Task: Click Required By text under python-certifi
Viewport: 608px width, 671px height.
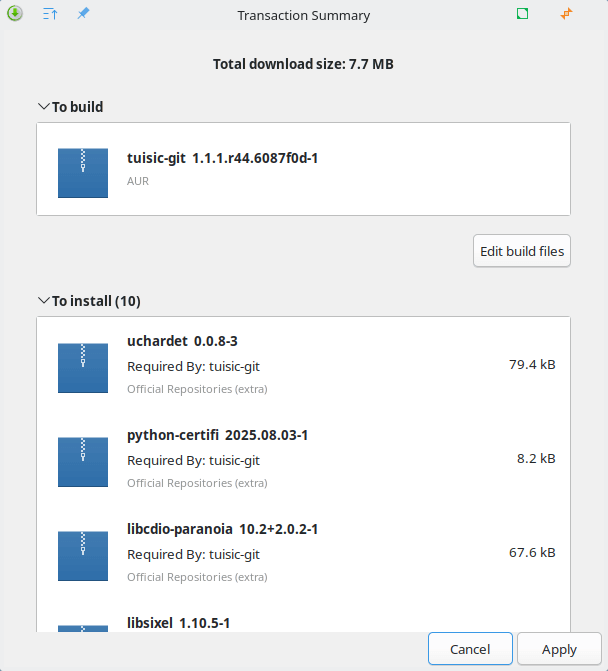Action: coord(193,461)
